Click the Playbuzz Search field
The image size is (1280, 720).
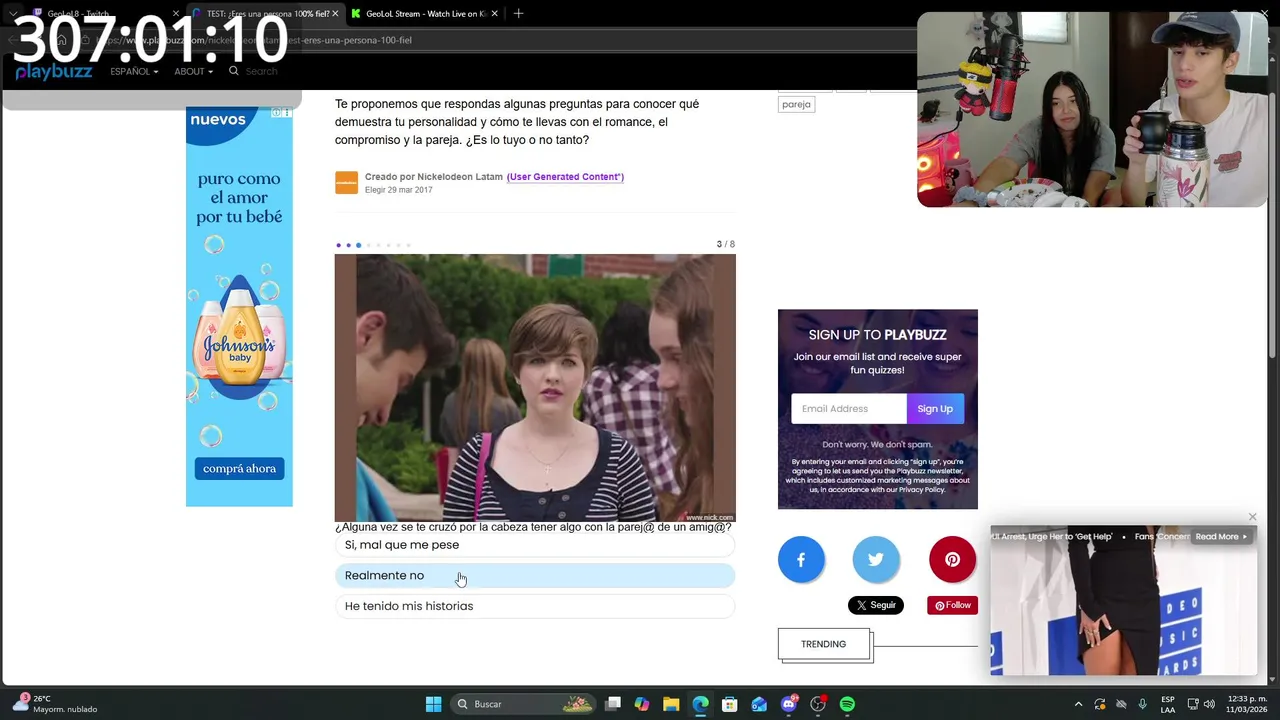(262, 71)
